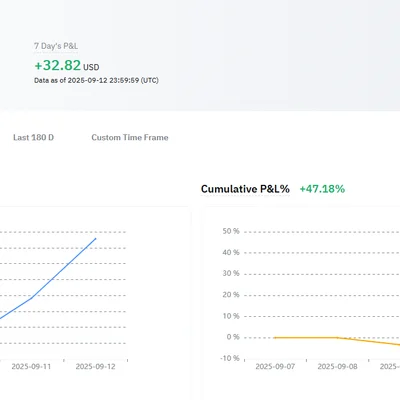
Task: Click the 7 Day's P&L label
Action: click(x=56, y=46)
